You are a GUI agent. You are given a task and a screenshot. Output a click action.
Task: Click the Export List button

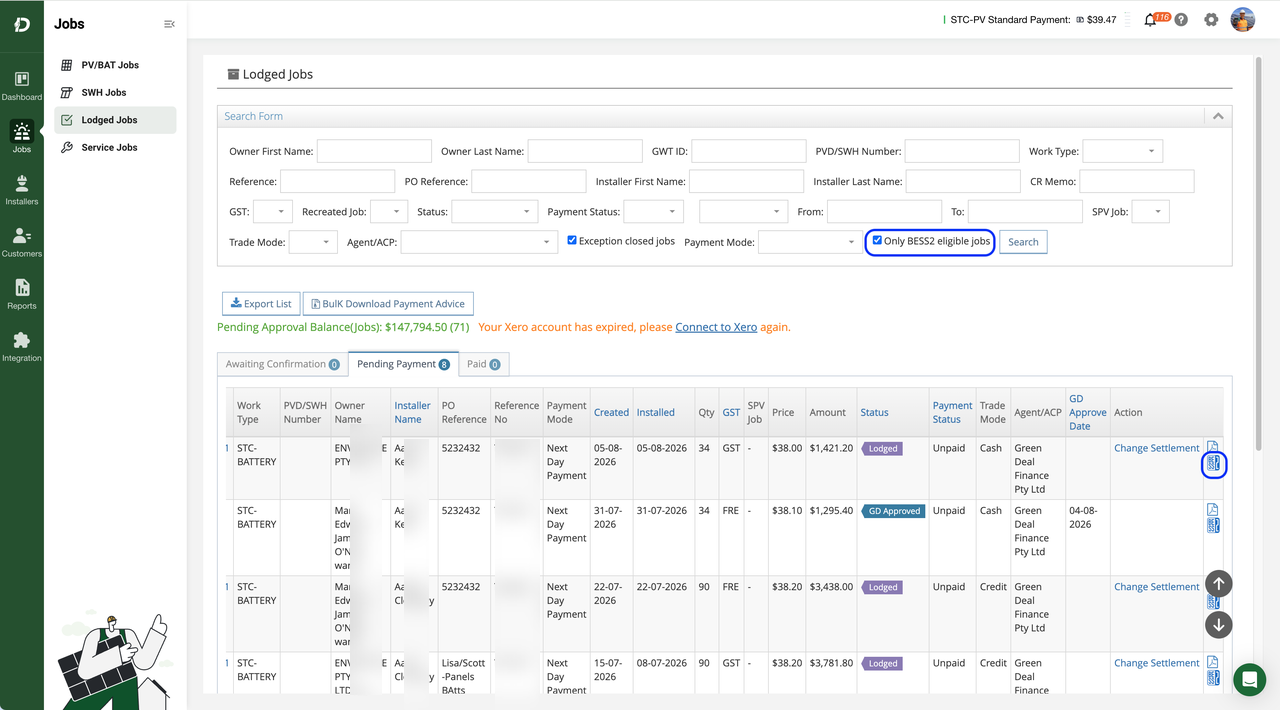click(x=261, y=304)
